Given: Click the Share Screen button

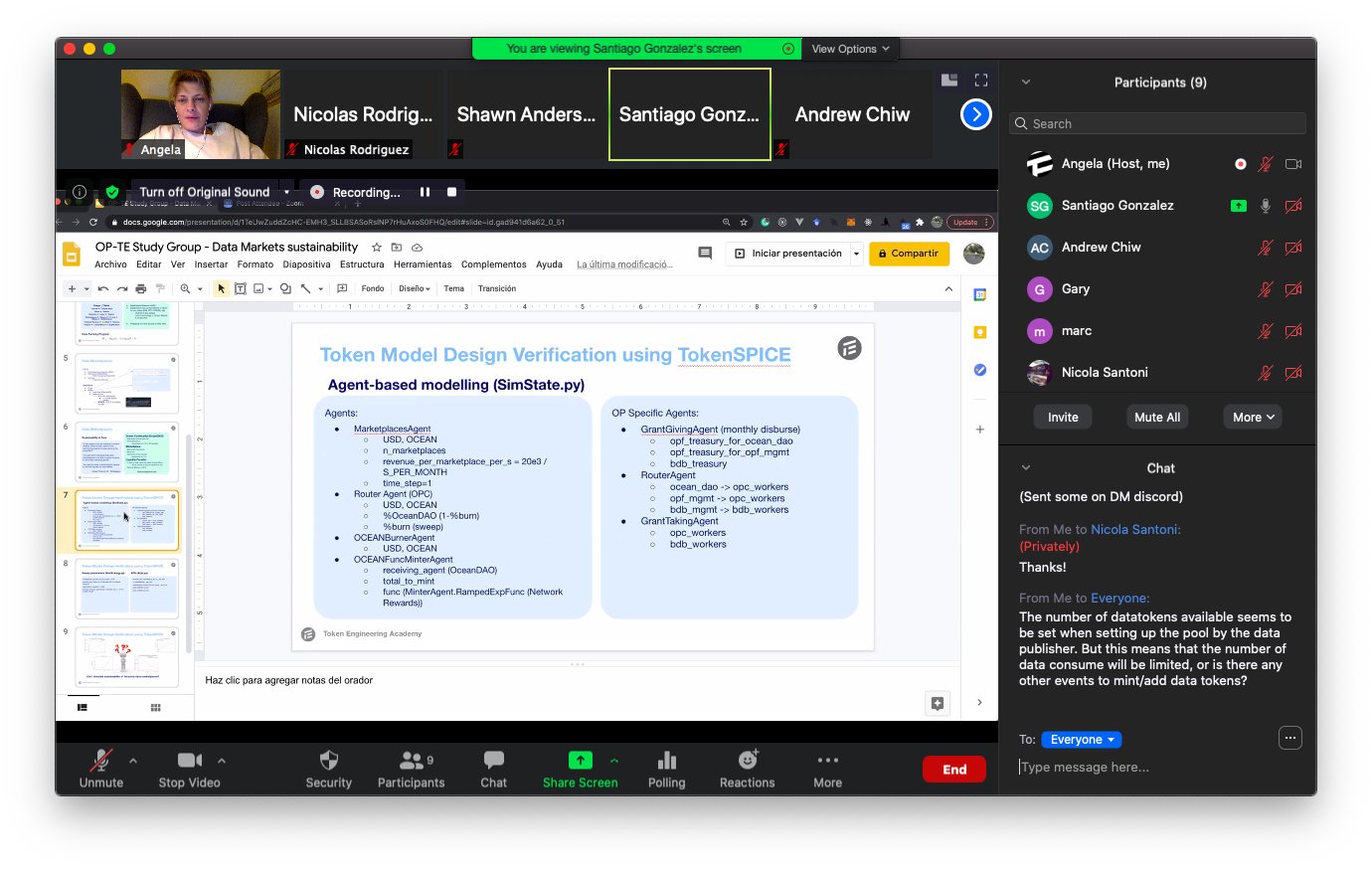Looking at the screenshot, I should (580, 769).
